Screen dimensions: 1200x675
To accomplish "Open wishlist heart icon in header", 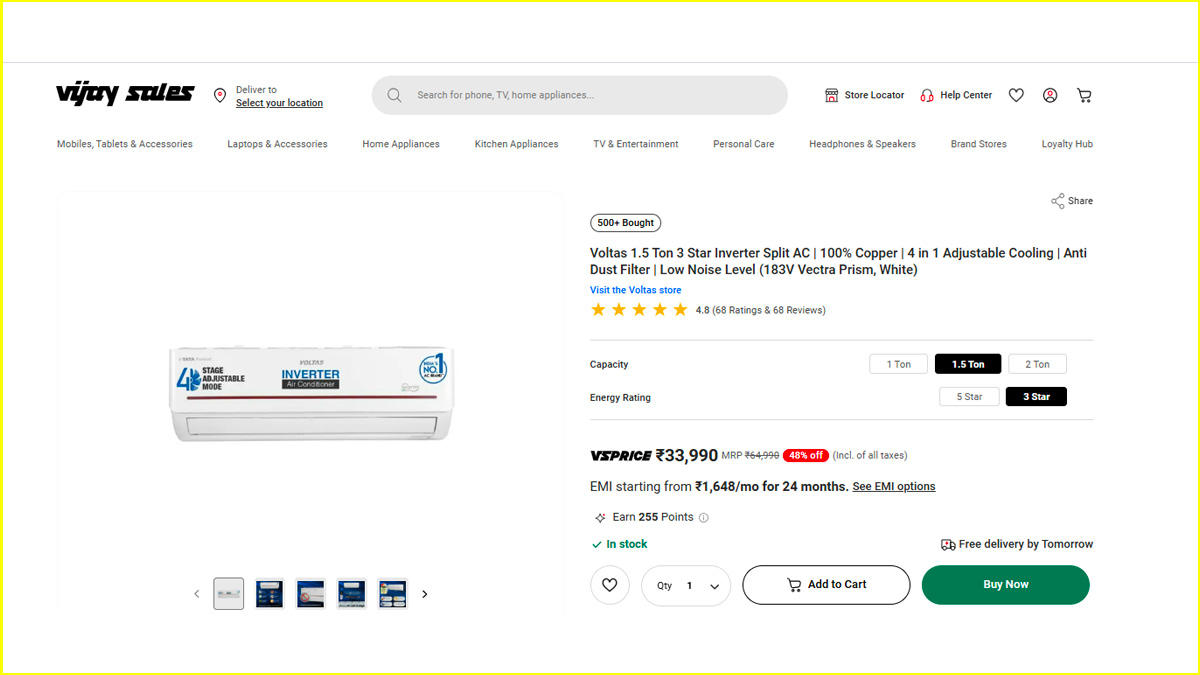I will tap(1016, 95).
